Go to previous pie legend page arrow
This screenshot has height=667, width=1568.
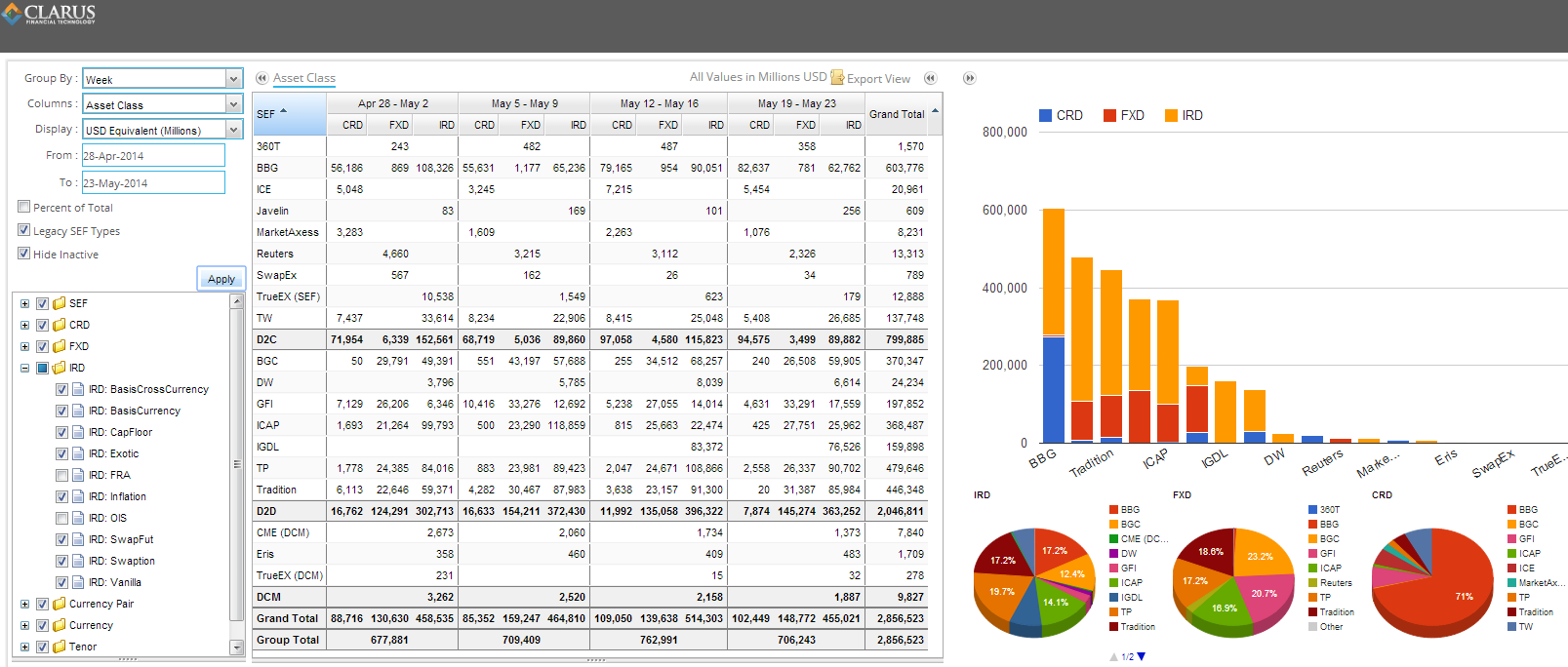point(1113,656)
